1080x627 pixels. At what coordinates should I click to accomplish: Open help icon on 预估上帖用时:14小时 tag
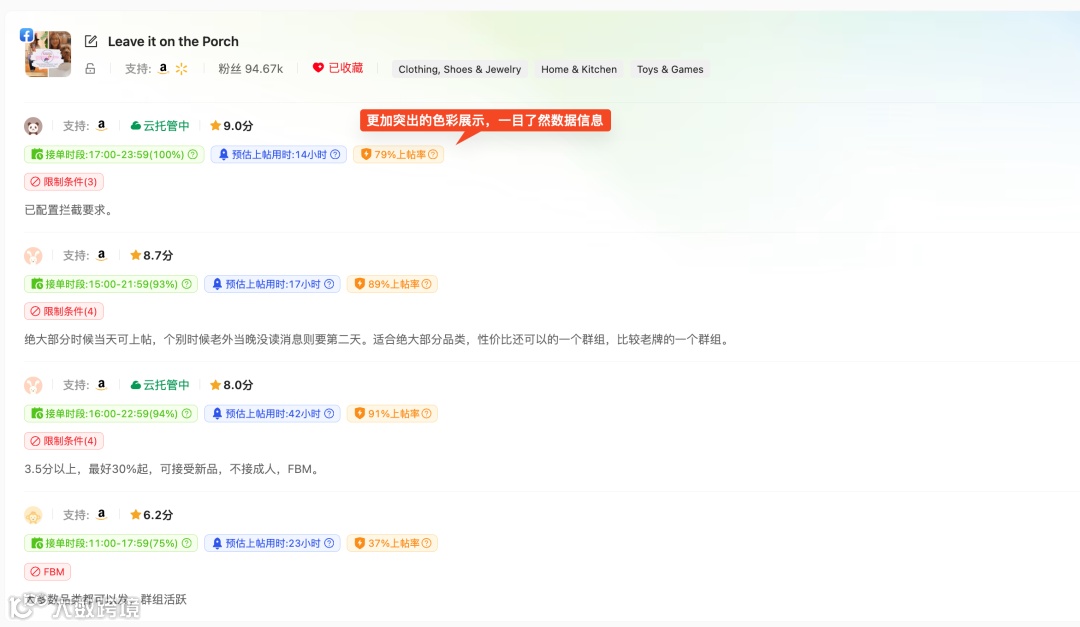coord(335,154)
